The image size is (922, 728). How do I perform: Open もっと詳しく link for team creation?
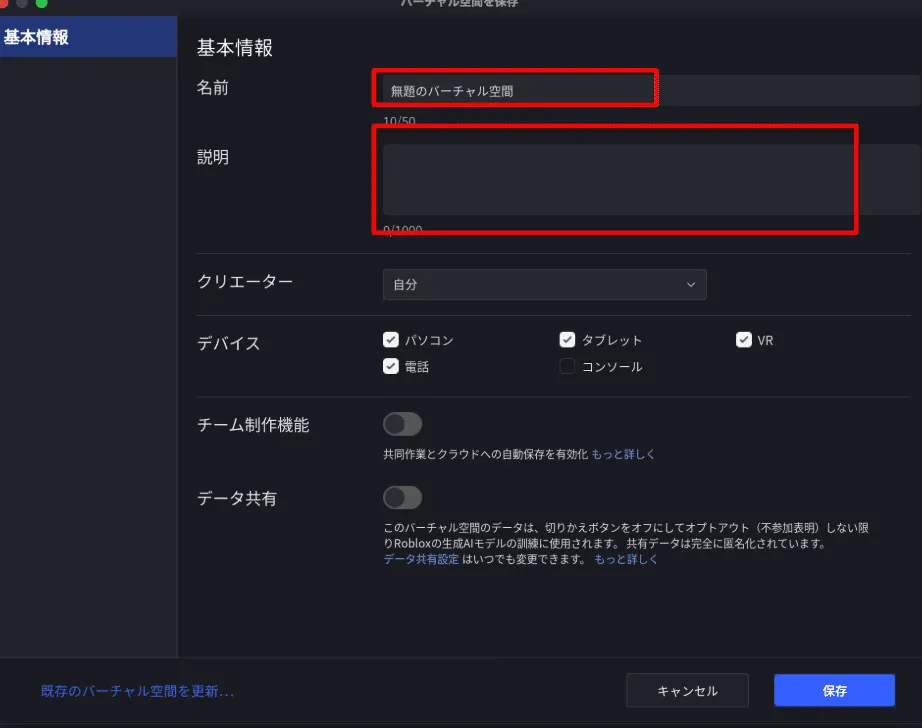(623, 454)
